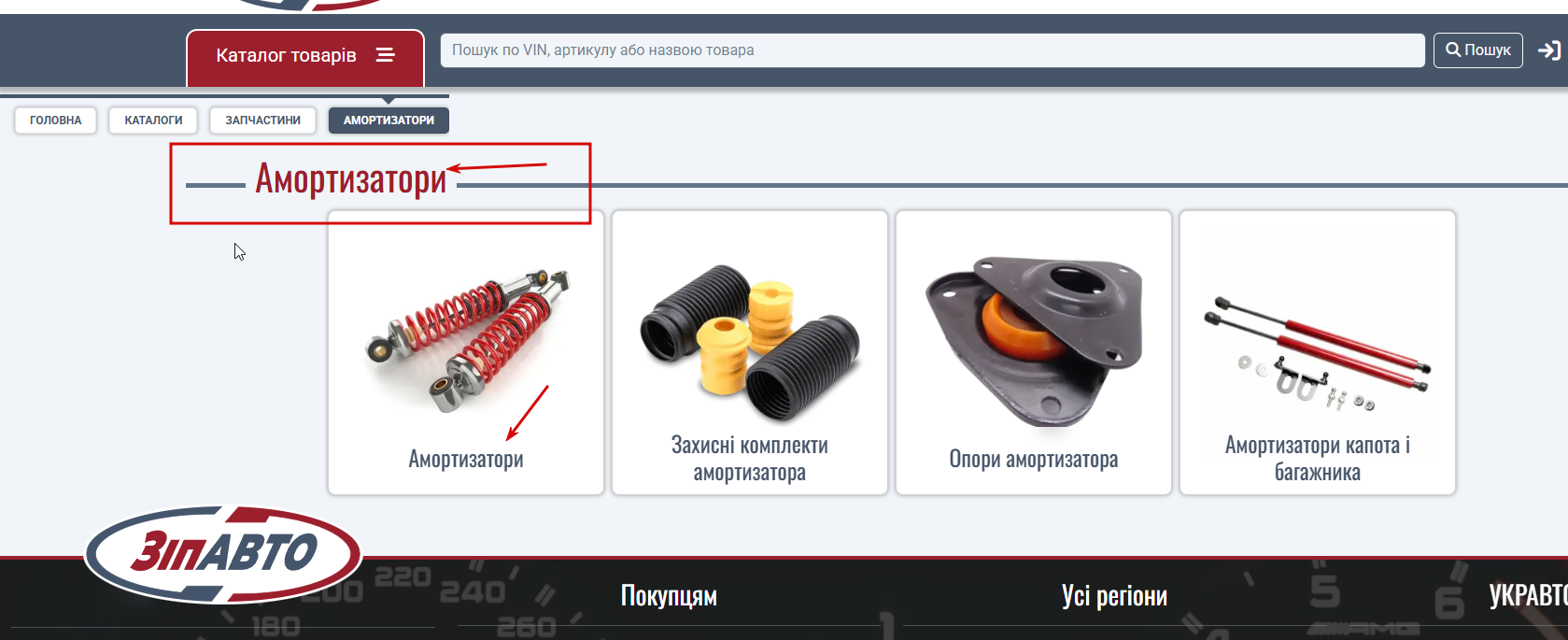Image resolution: width=1568 pixels, height=640 pixels.
Task: Open Захисні комплекти амортизатора link
Action: coord(750,459)
